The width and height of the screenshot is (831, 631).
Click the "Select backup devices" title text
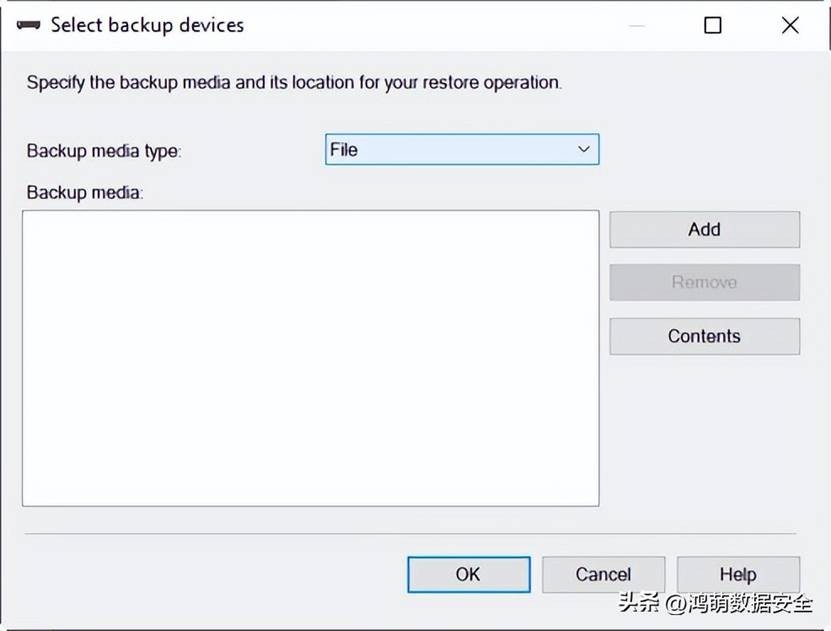[147, 26]
